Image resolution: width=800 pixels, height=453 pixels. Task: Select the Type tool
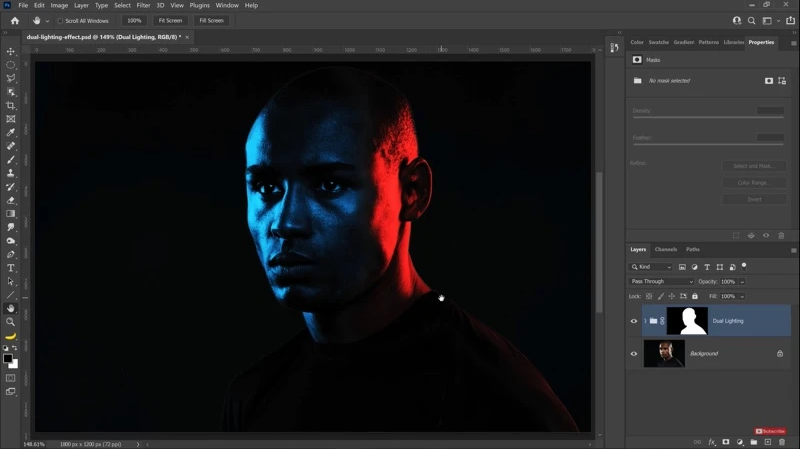[x=11, y=268]
